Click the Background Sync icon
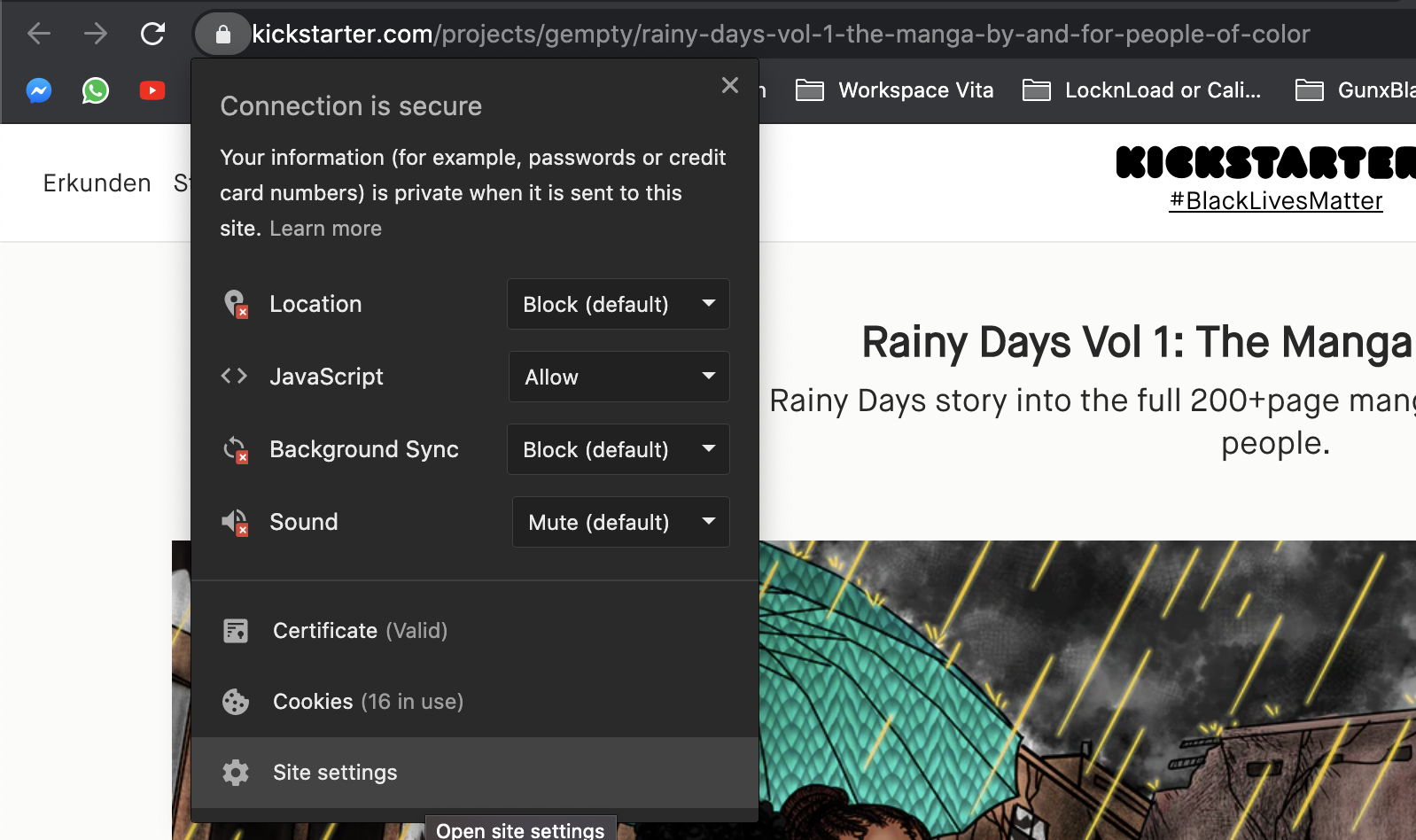1416x840 pixels. click(x=236, y=449)
